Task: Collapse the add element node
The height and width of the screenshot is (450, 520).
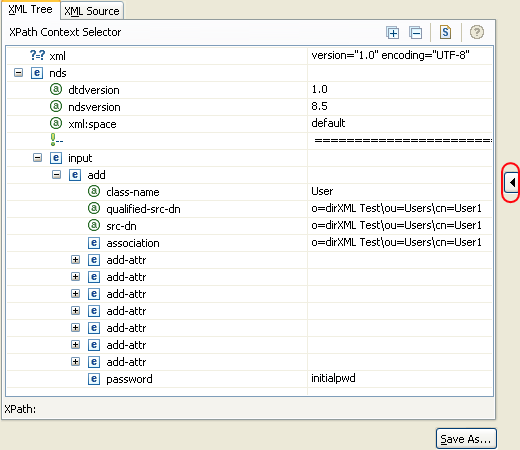Action: [57, 175]
